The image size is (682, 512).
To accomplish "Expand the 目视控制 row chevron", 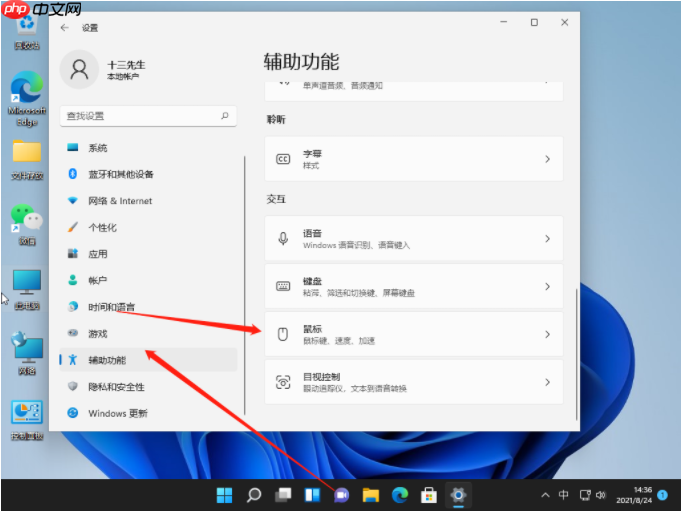I will (x=548, y=382).
